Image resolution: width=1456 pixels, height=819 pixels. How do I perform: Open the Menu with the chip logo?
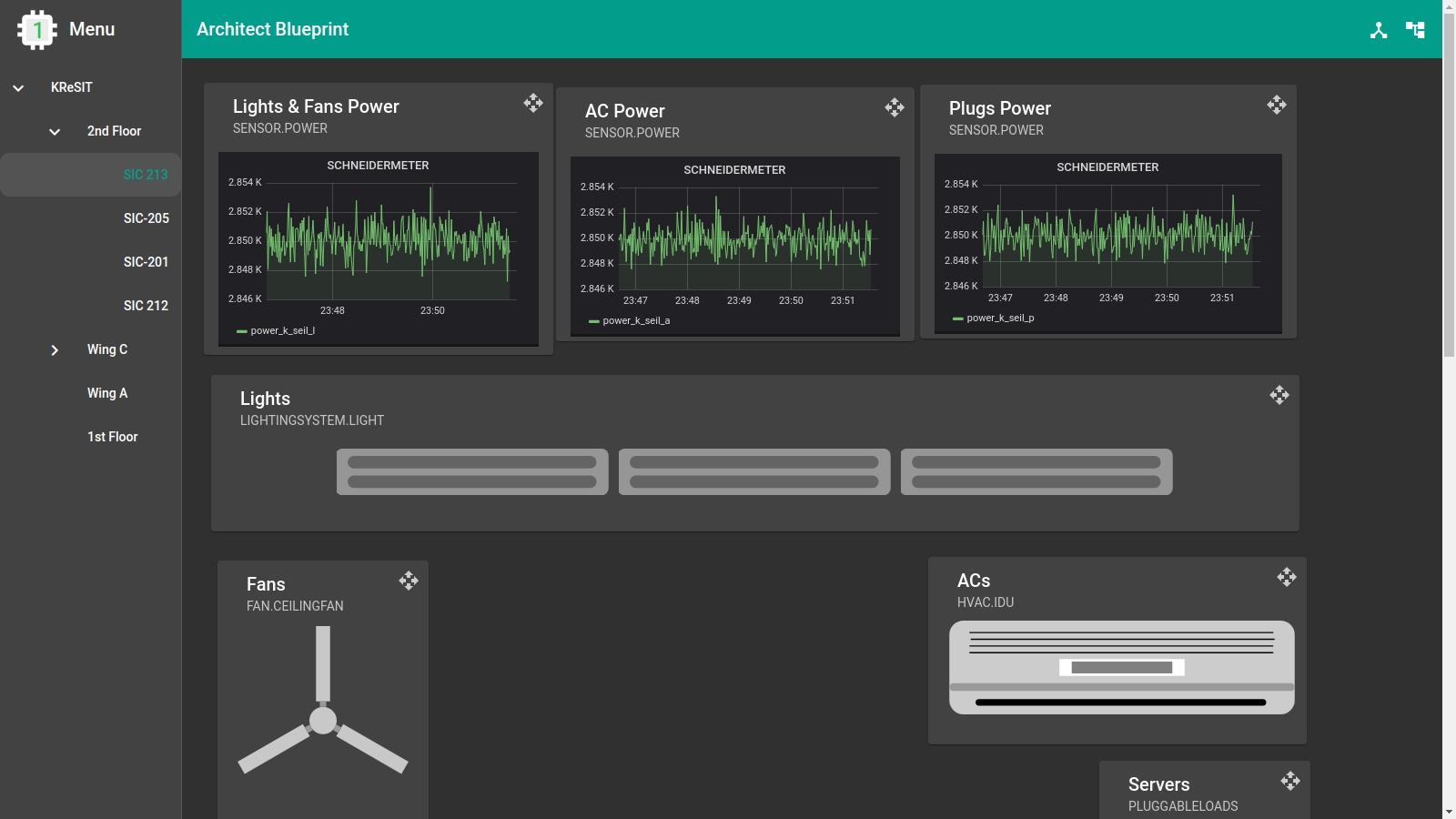(37, 29)
